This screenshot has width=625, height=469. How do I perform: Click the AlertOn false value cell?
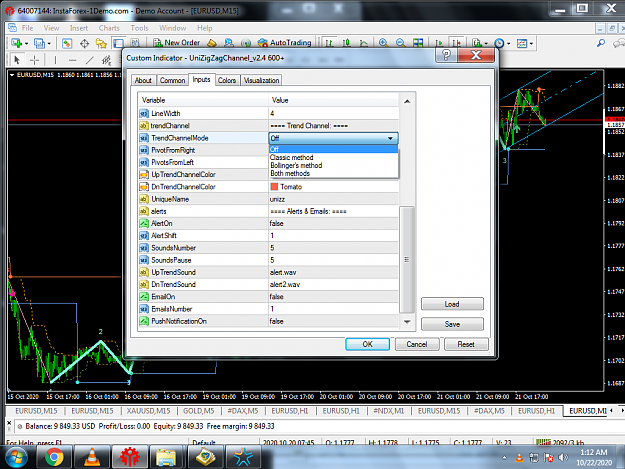coord(333,224)
